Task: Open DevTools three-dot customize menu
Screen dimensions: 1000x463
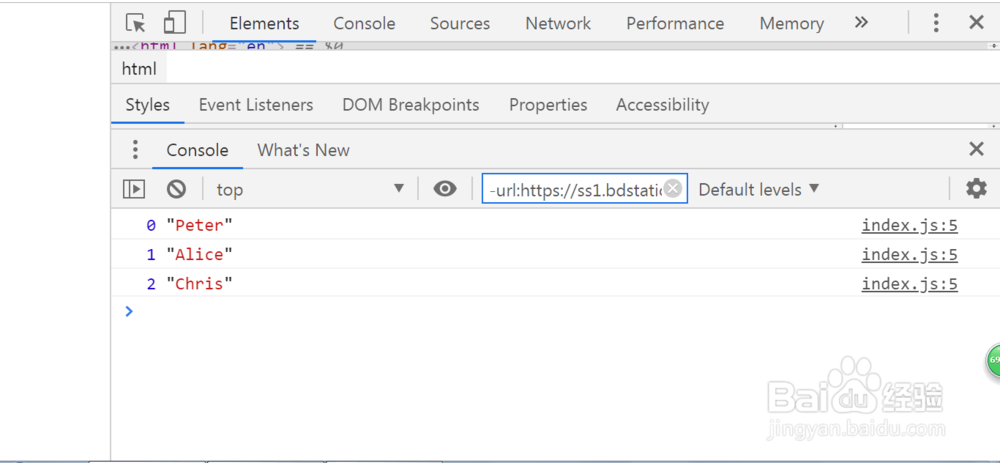Action: click(936, 23)
